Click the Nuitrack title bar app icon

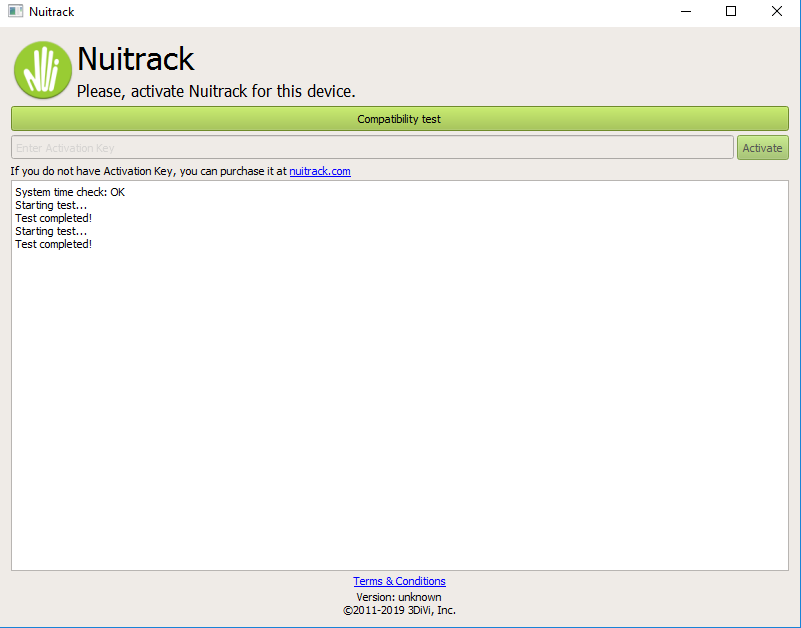click(15, 11)
